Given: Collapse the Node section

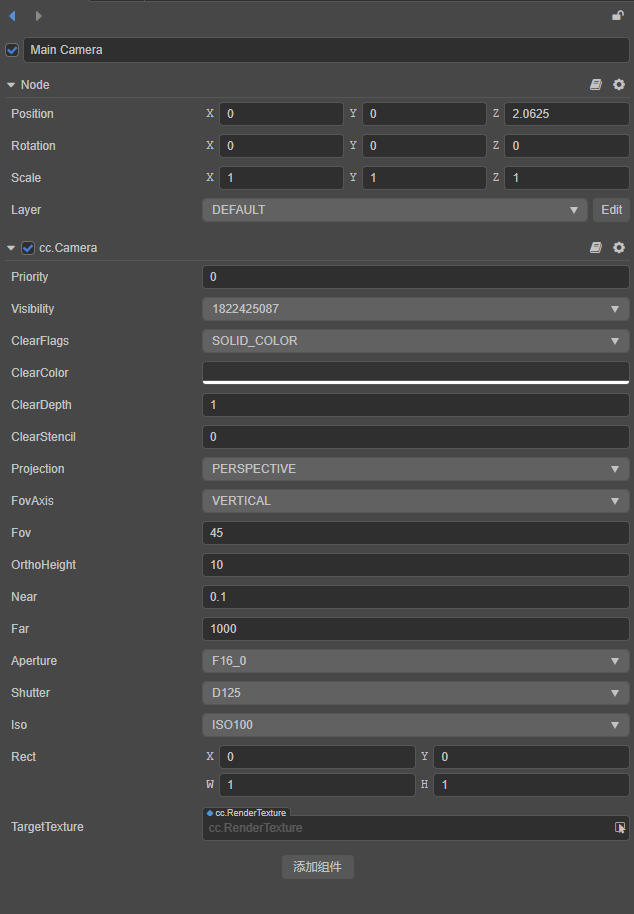Looking at the screenshot, I should 11,85.
